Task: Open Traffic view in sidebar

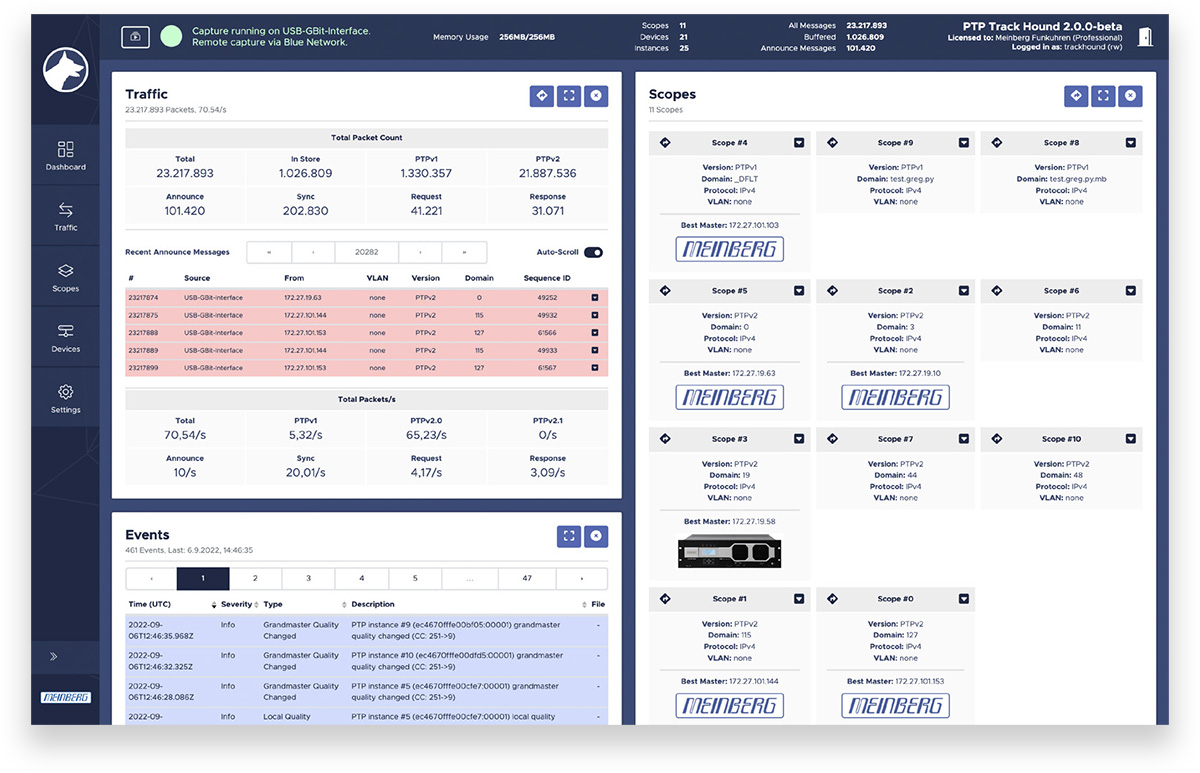Action: (65, 216)
